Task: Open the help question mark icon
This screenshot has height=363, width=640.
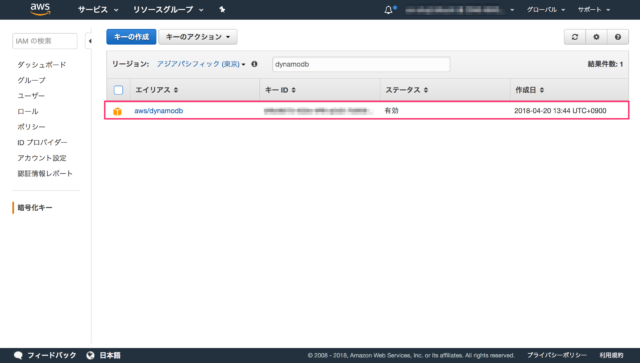Action: pyautogui.click(x=618, y=37)
